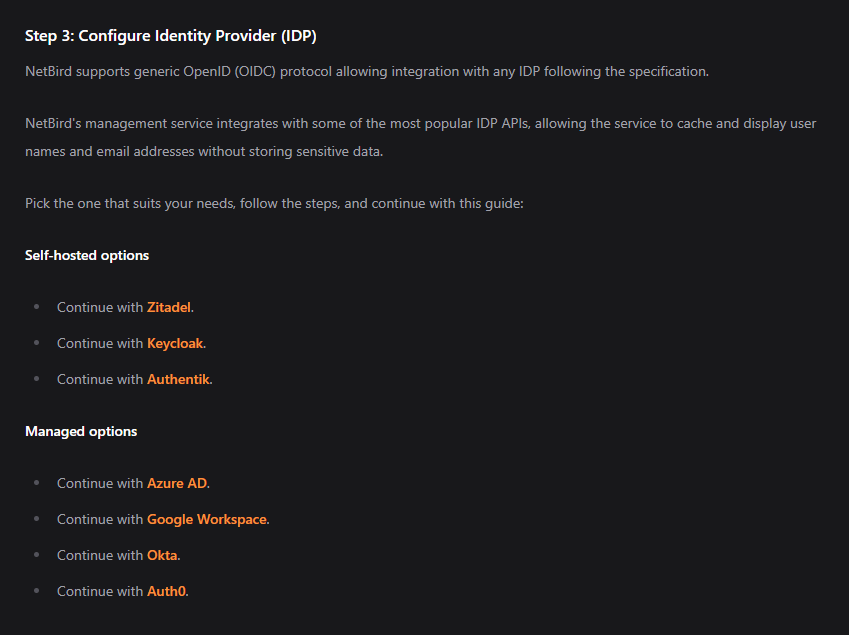Click the paragraph about generic OpenID (OIDC) protocol
Screen dimensions: 849x635
pyautogui.click(x=367, y=72)
